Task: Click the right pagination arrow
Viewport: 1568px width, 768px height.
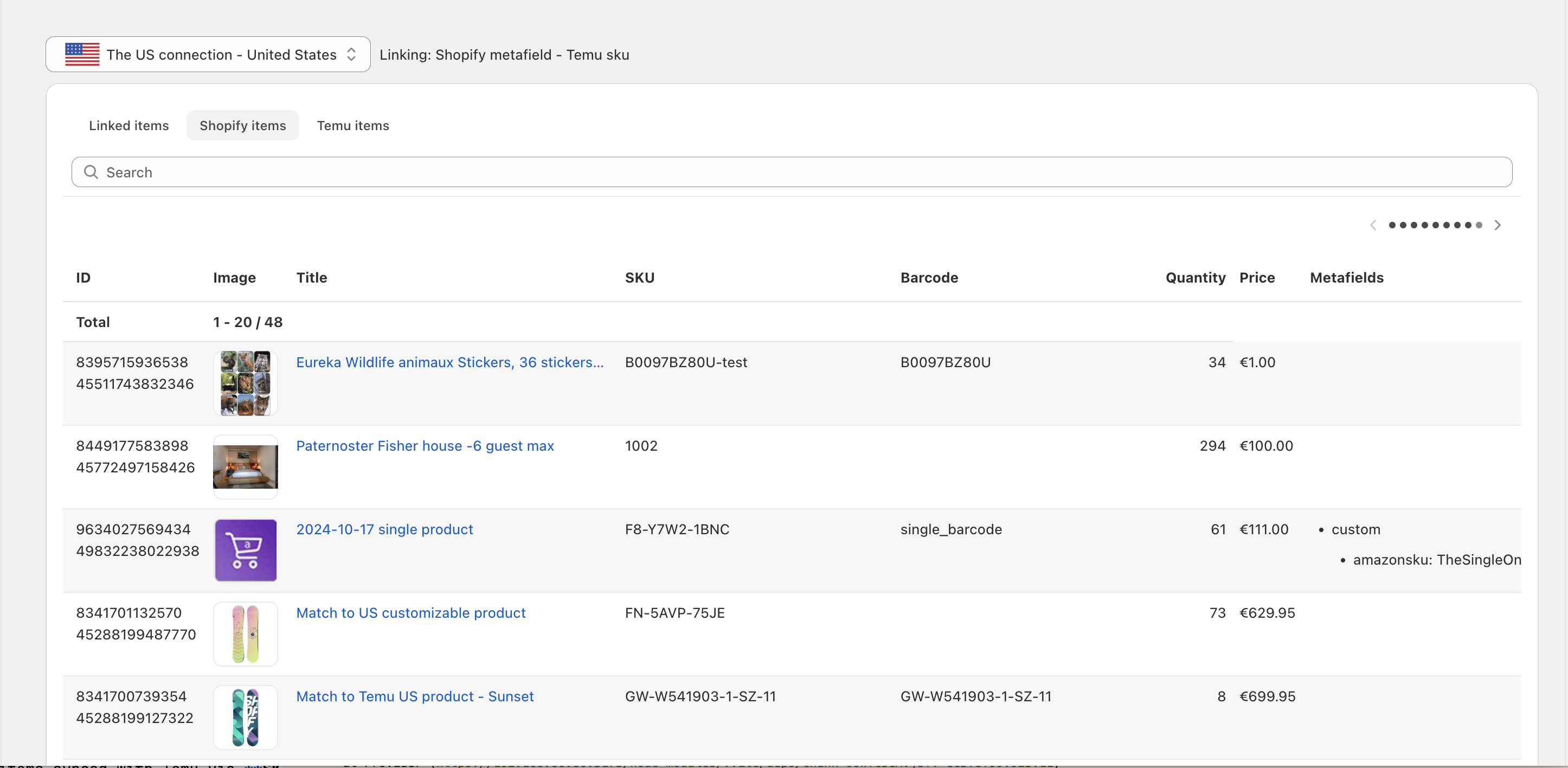Action: tap(1498, 225)
